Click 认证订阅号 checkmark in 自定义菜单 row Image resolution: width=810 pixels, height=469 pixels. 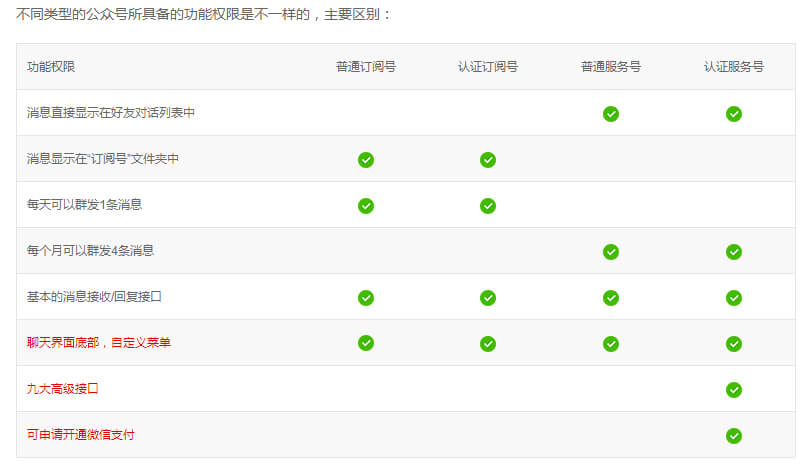(488, 343)
